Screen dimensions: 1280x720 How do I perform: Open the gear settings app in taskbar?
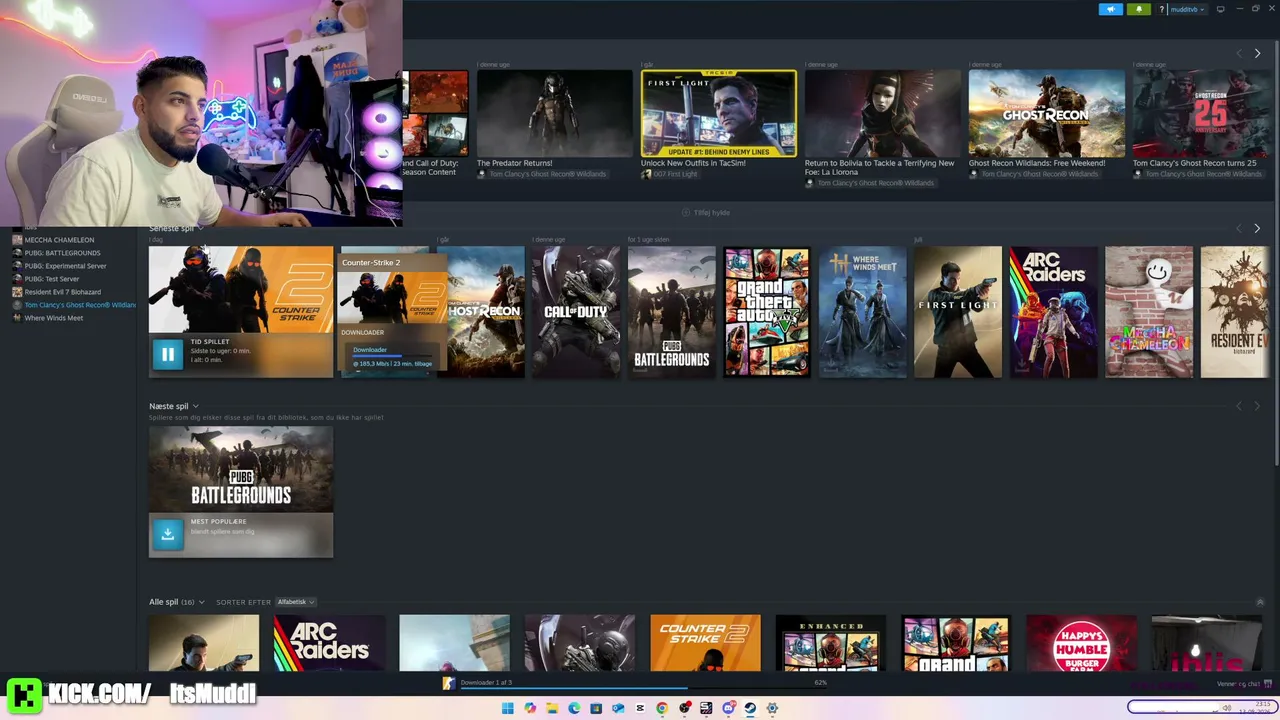tap(772, 708)
